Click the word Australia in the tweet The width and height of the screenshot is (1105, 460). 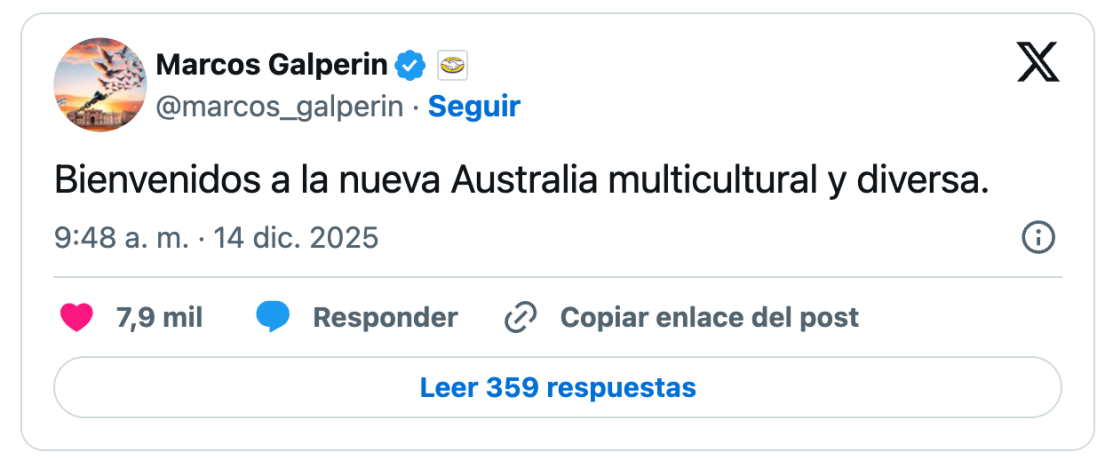pyautogui.click(x=524, y=180)
